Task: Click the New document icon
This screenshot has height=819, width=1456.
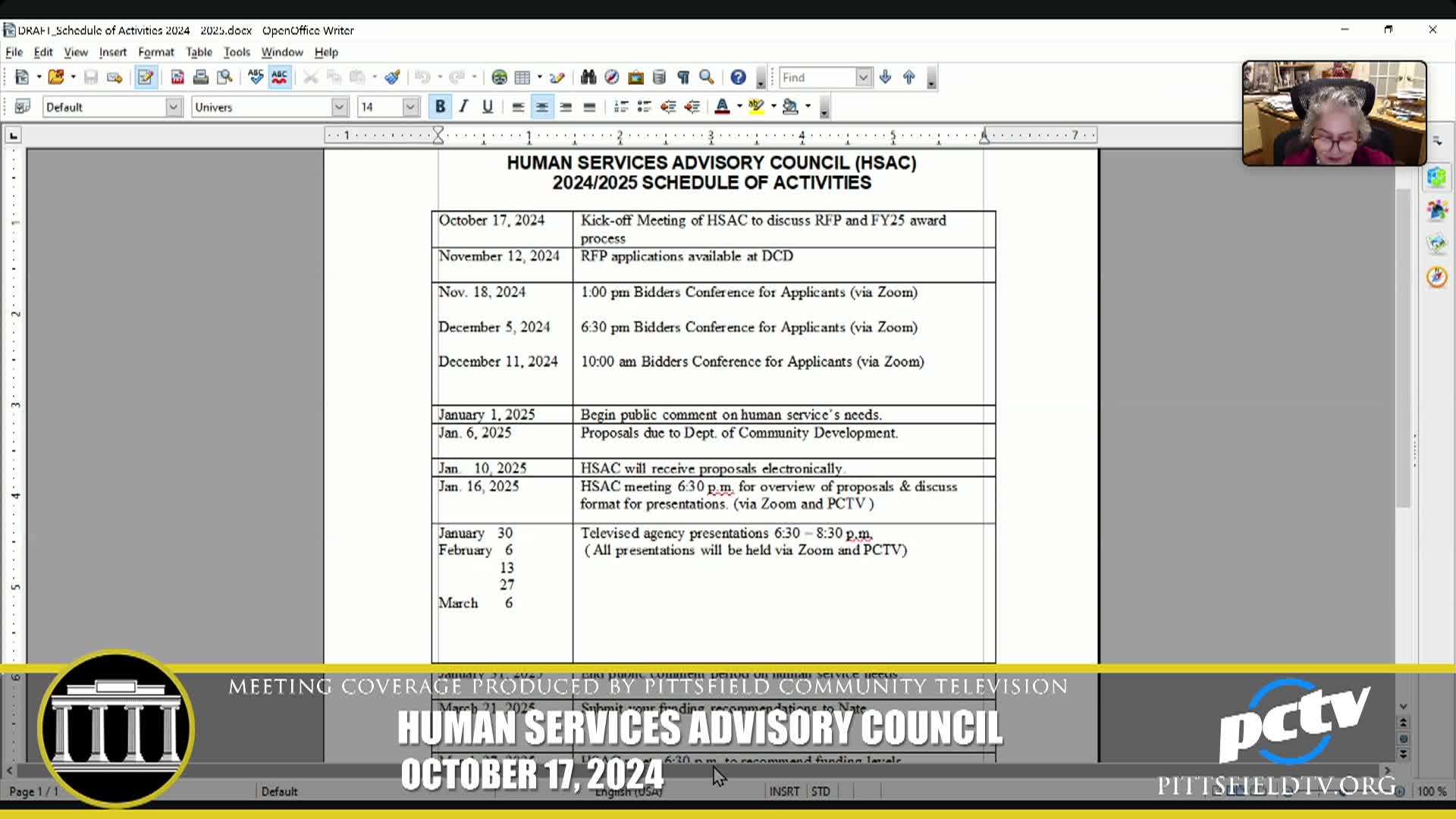Action: point(21,77)
